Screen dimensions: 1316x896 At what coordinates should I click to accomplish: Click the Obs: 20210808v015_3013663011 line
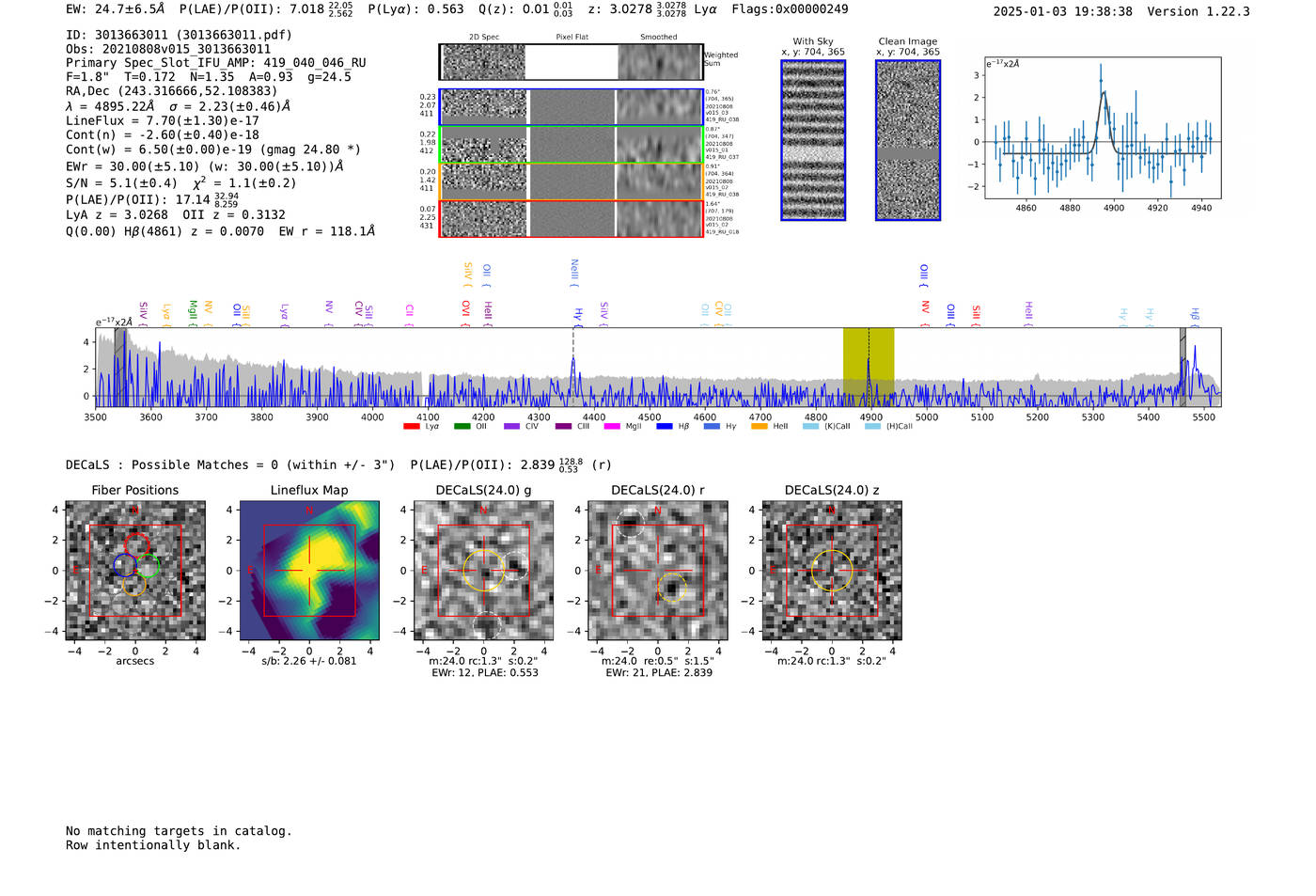[168, 49]
